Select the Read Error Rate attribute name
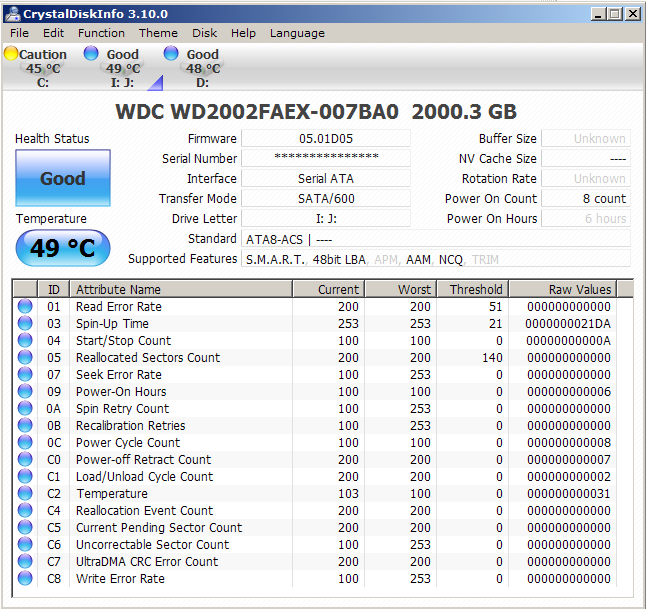 pos(119,307)
